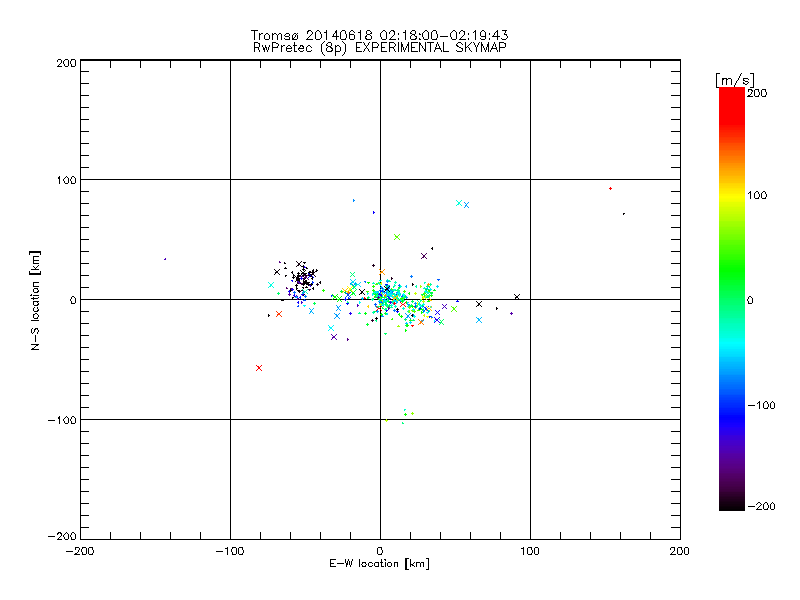Click the green X marker above the central cluster
This screenshot has width=800, height=600.
[x=397, y=237]
